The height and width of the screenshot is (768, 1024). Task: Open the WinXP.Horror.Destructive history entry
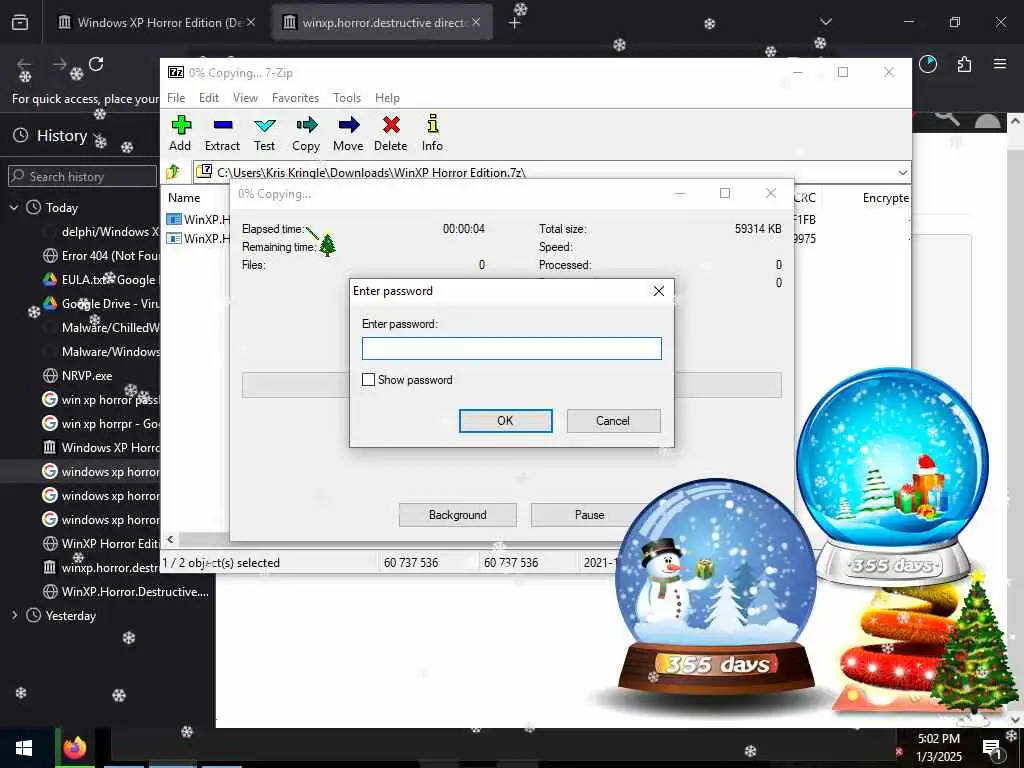[x=125, y=592]
